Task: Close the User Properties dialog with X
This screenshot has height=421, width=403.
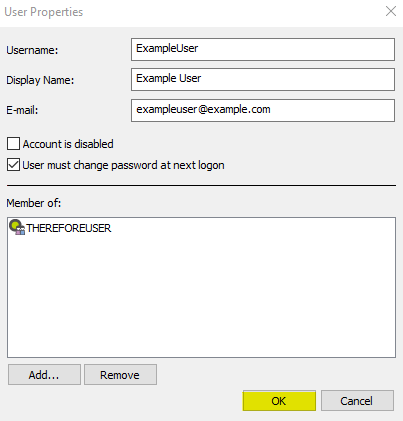Action: (391, 11)
